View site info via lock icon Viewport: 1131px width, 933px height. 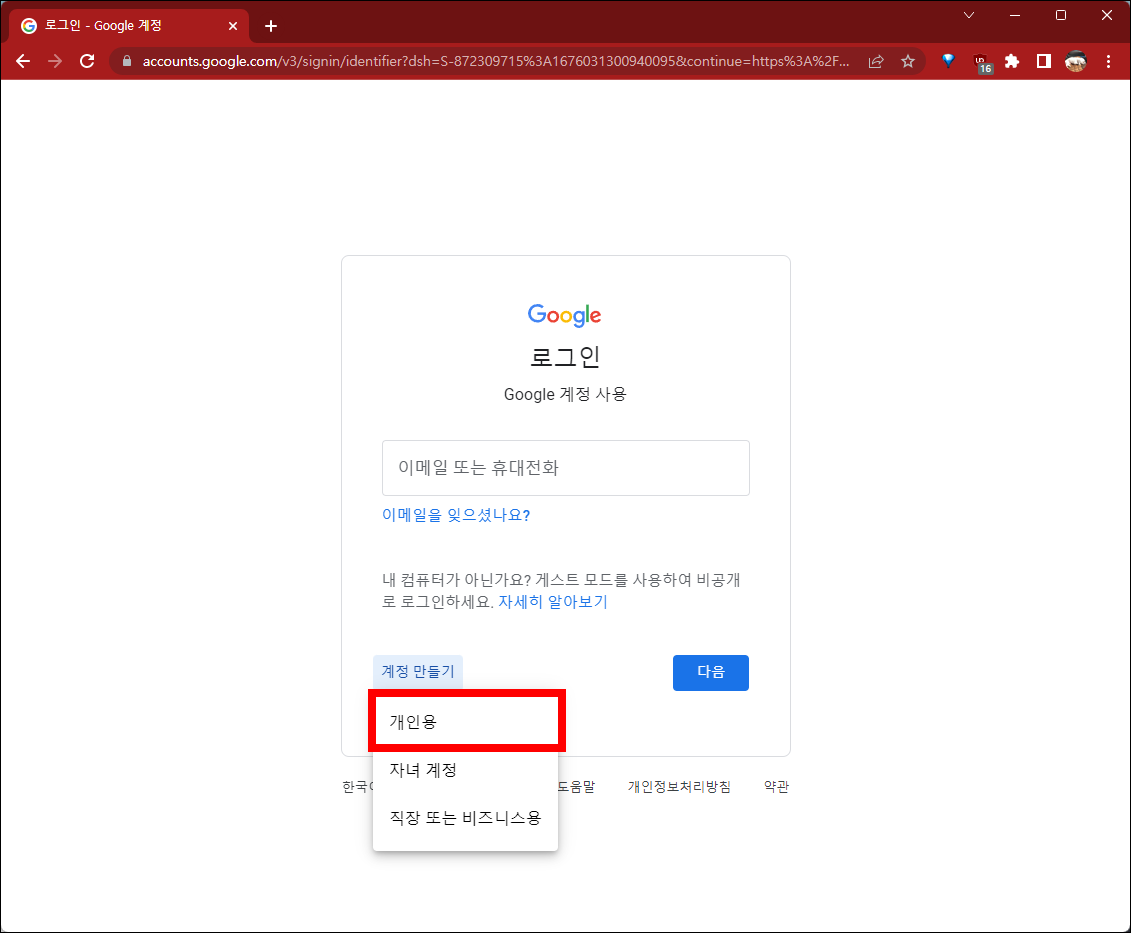tap(127, 61)
